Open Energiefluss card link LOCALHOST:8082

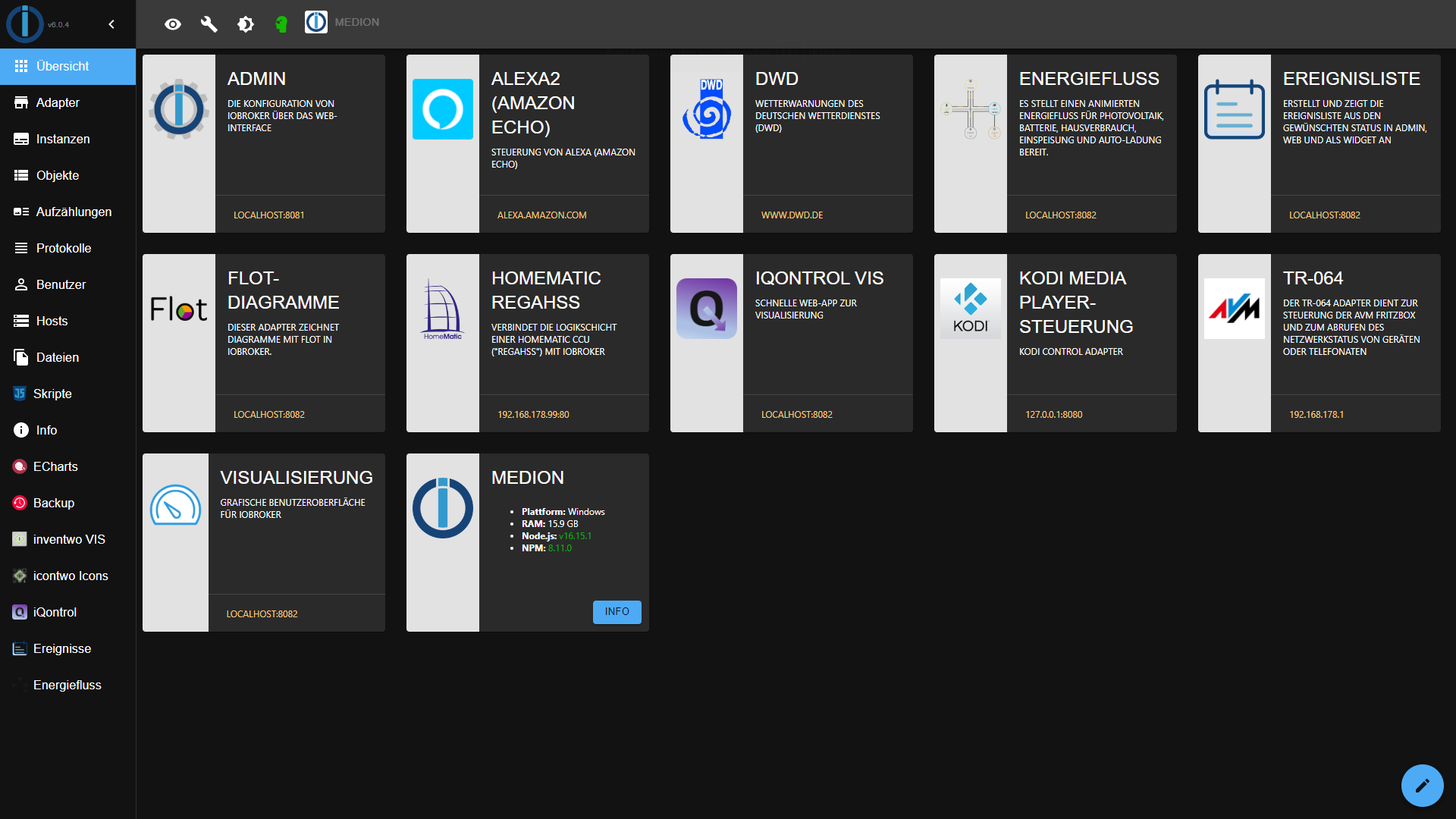1061,215
